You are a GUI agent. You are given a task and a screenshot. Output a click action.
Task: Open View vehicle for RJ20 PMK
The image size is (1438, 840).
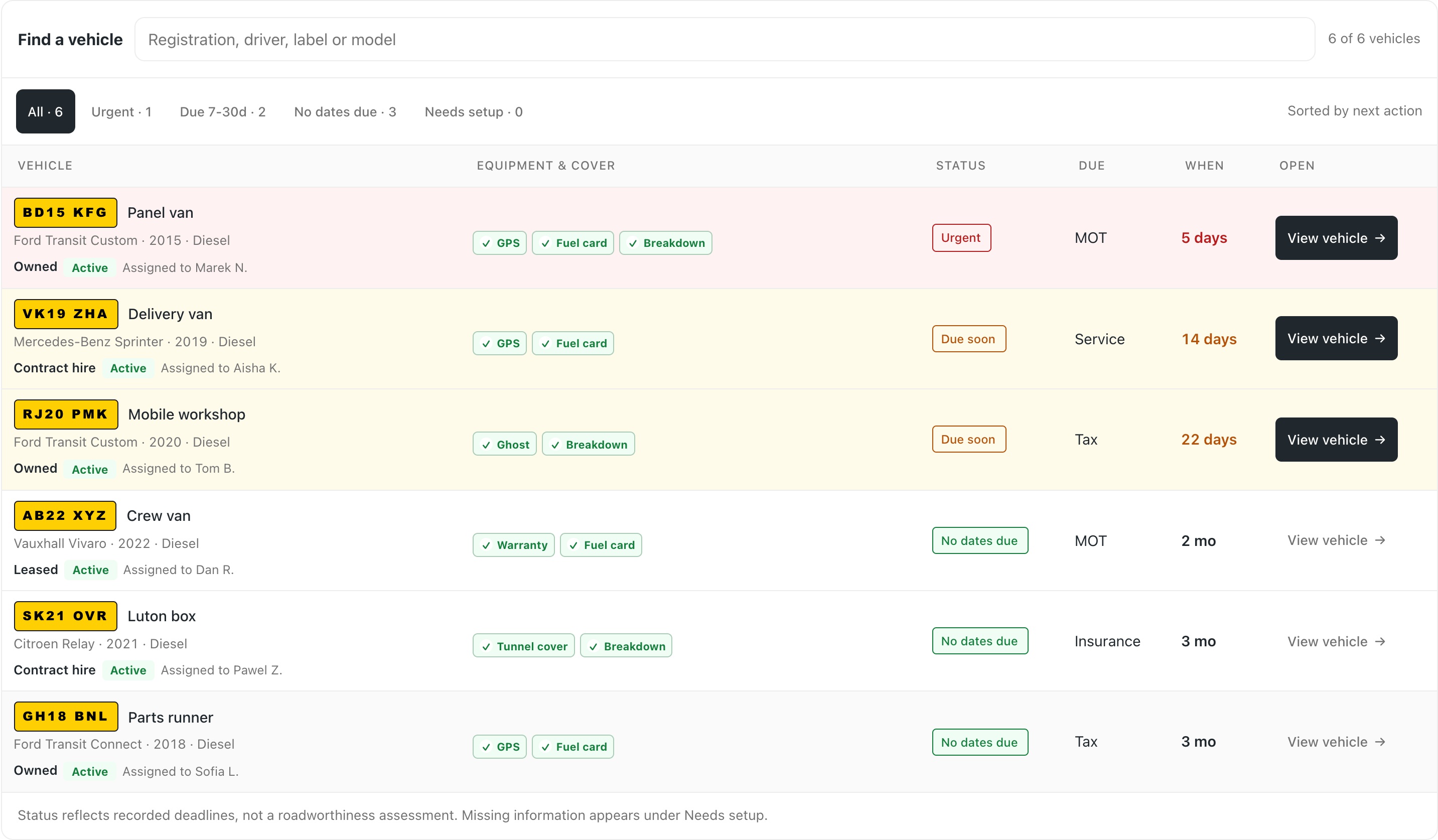1337,440
